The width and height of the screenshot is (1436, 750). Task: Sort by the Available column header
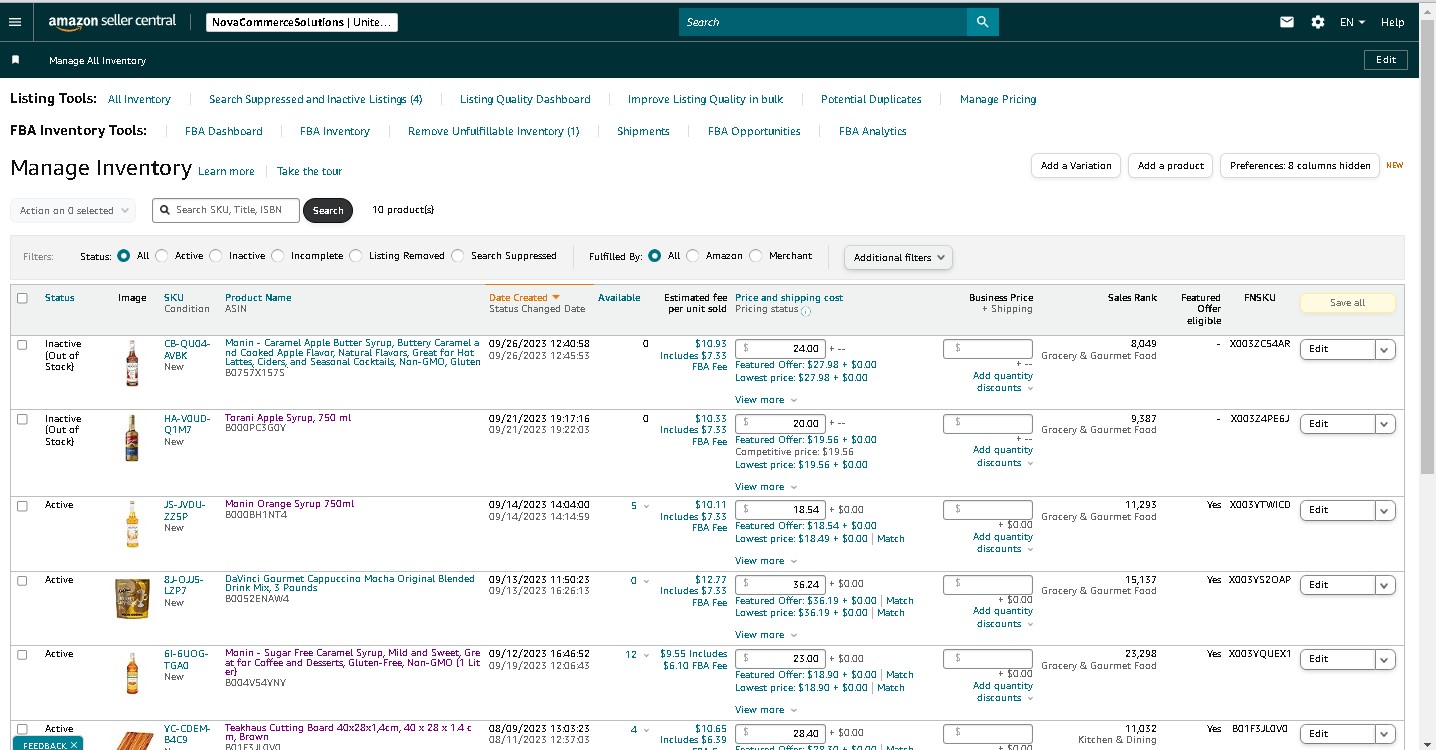point(619,297)
